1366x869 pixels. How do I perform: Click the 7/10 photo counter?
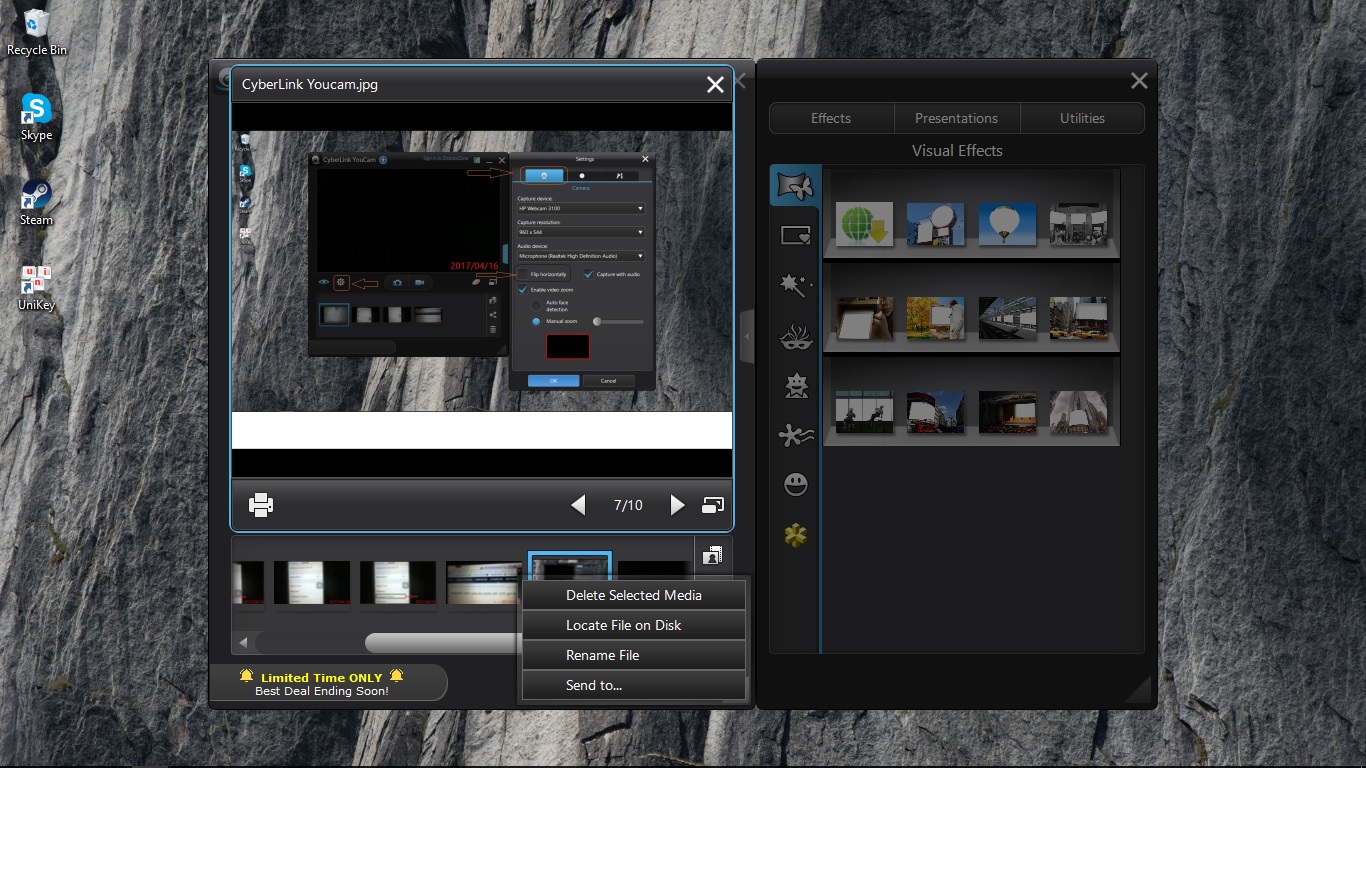point(628,505)
